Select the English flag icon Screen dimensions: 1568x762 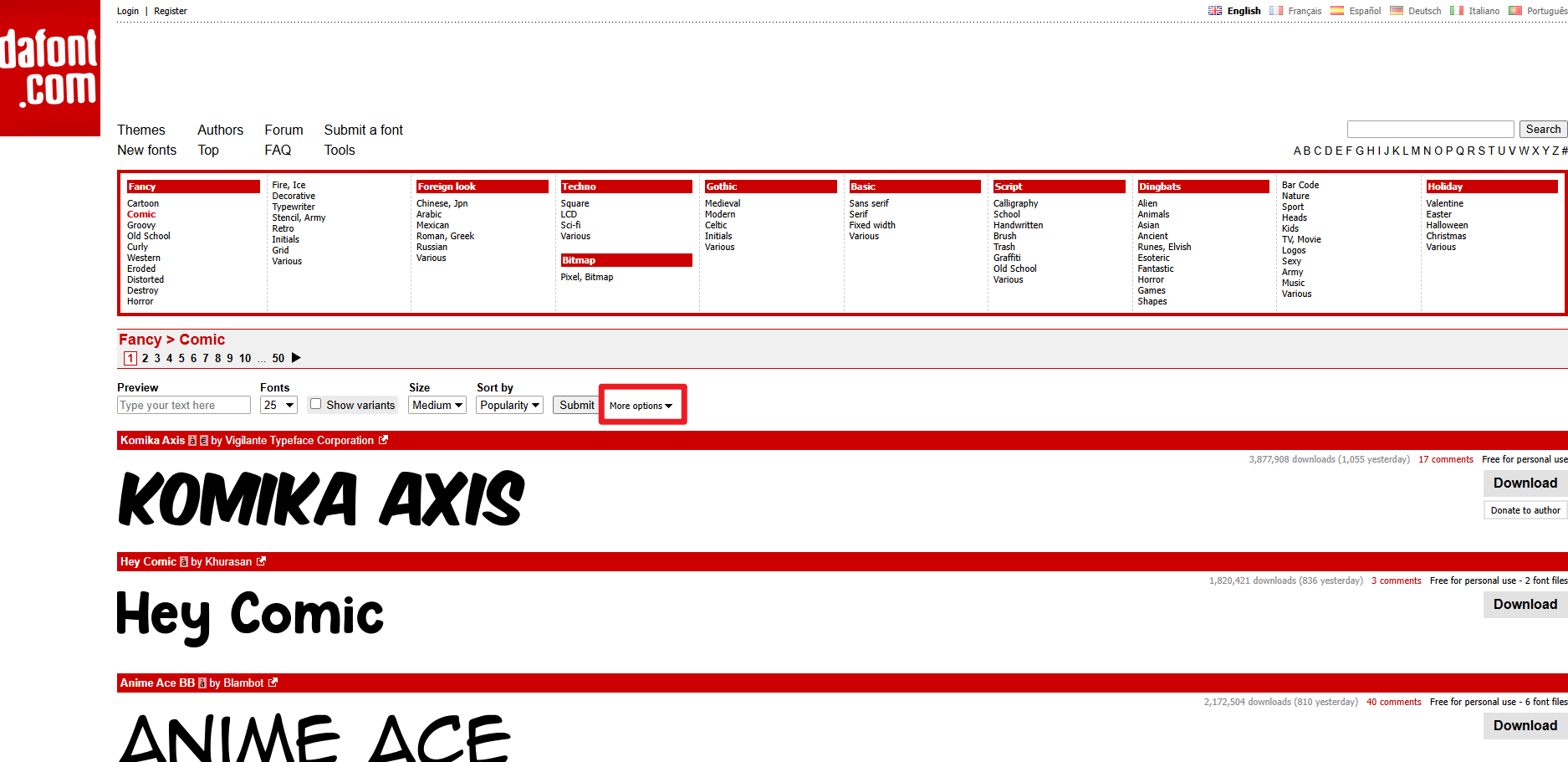[x=1215, y=11]
